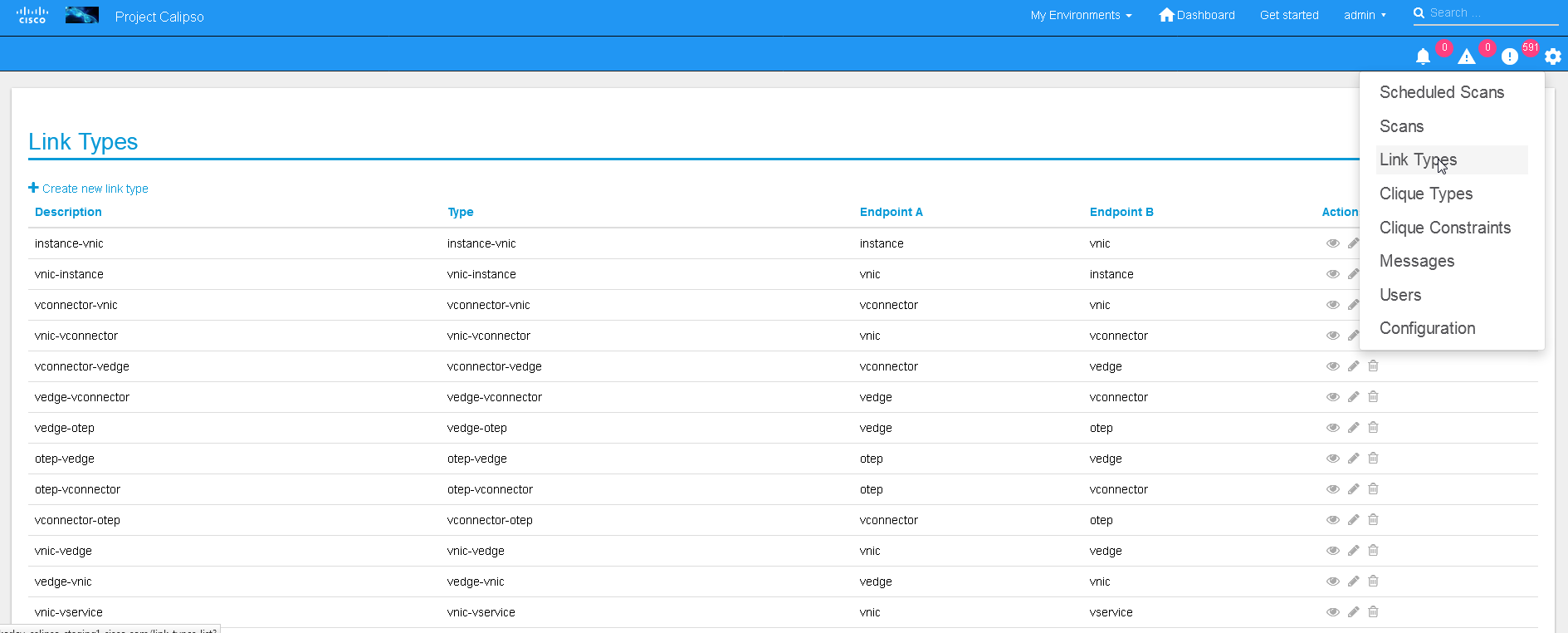Open Configuration from the settings menu
The height and width of the screenshot is (633, 1568).
click(x=1427, y=328)
